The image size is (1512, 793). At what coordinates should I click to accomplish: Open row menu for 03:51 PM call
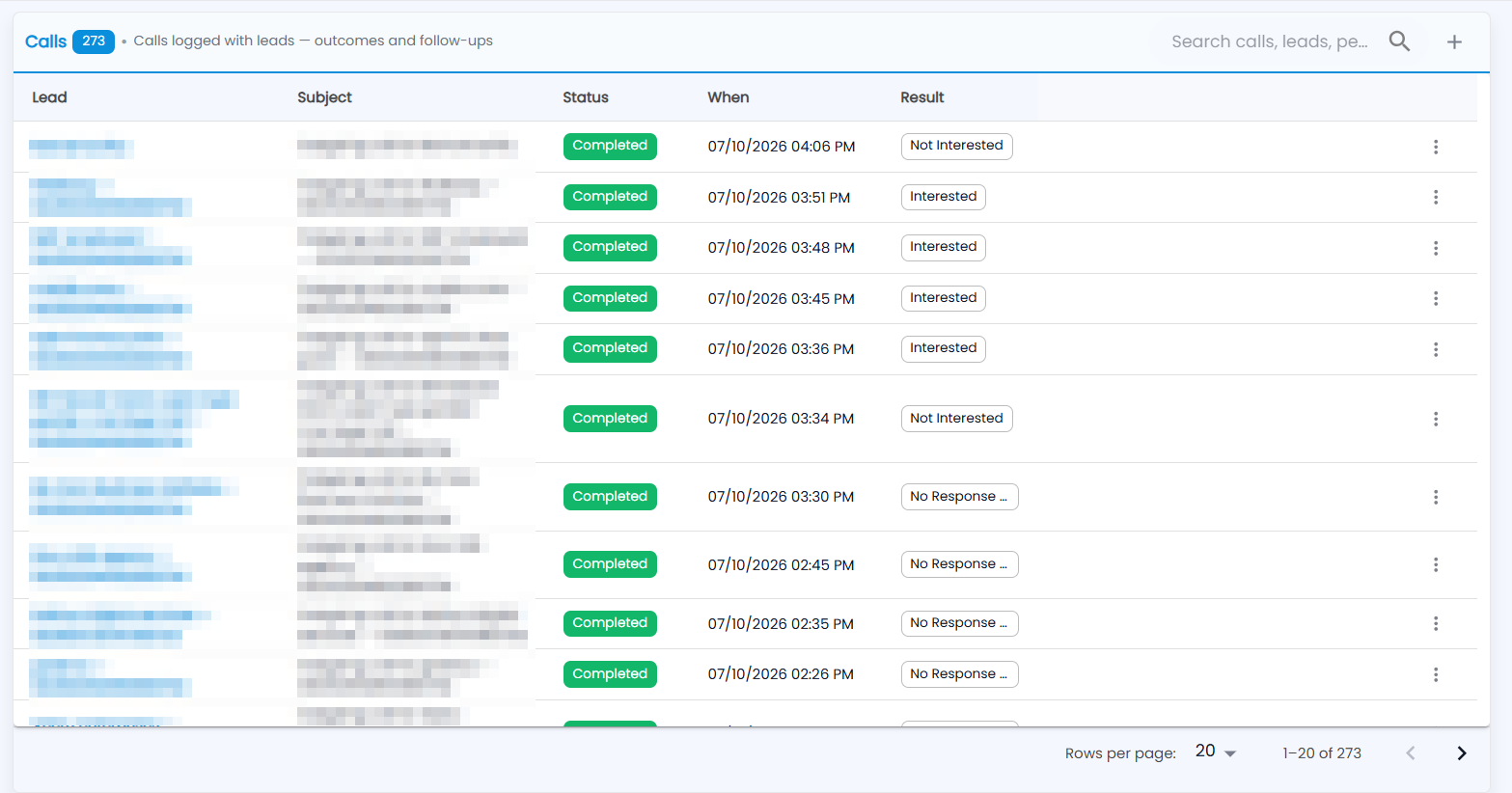click(1436, 197)
